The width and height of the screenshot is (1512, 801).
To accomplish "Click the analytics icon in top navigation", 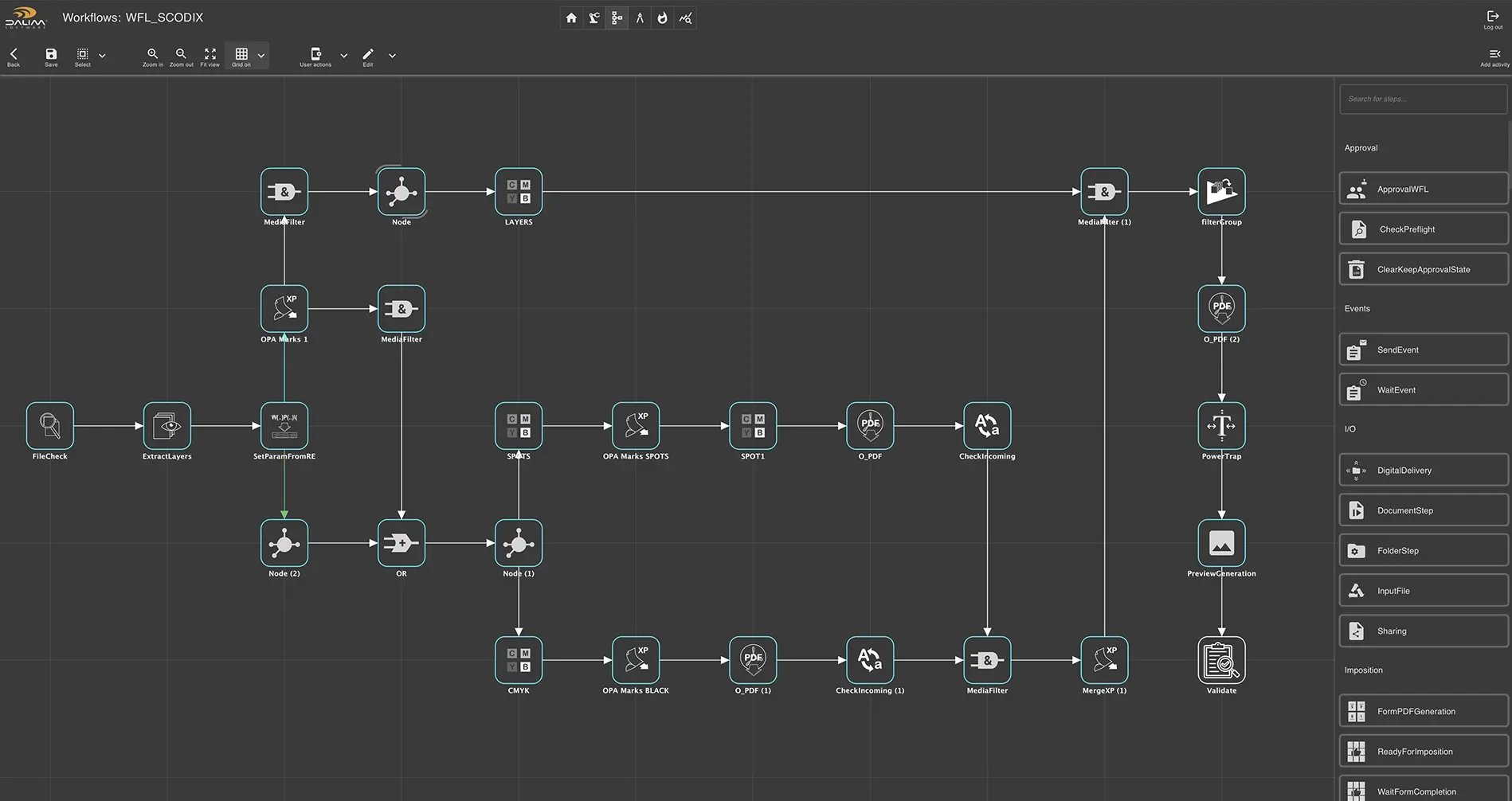I will click(x=685, y=18).
